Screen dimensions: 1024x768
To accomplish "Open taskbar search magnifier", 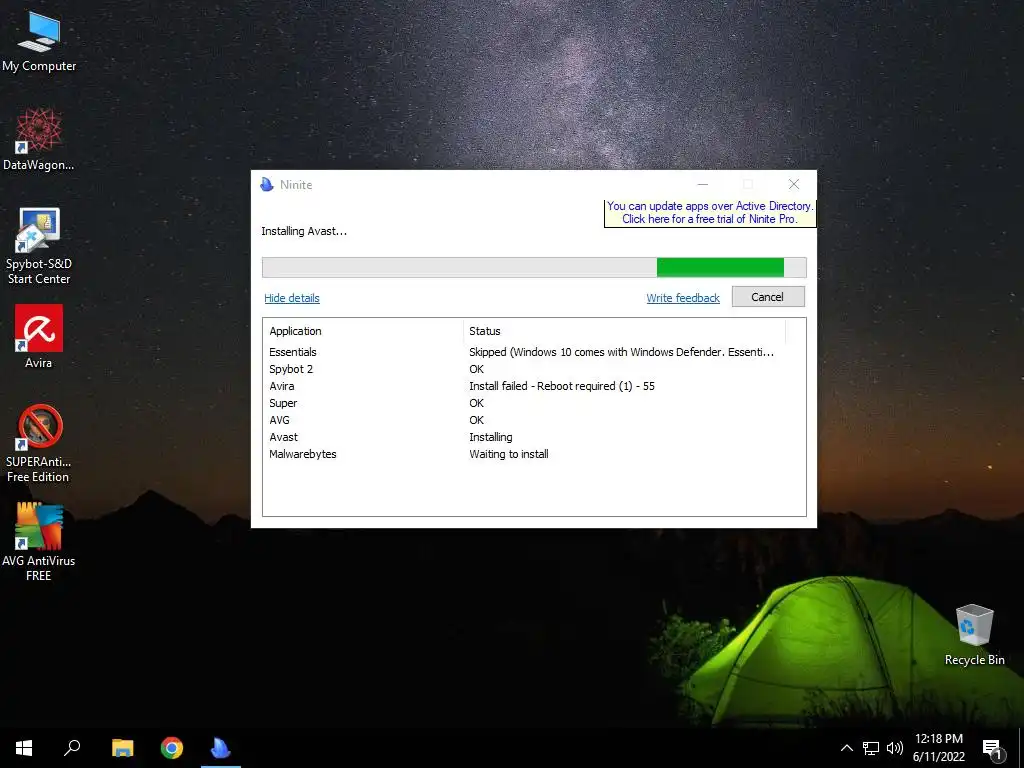I will click(x=72, y=748).
